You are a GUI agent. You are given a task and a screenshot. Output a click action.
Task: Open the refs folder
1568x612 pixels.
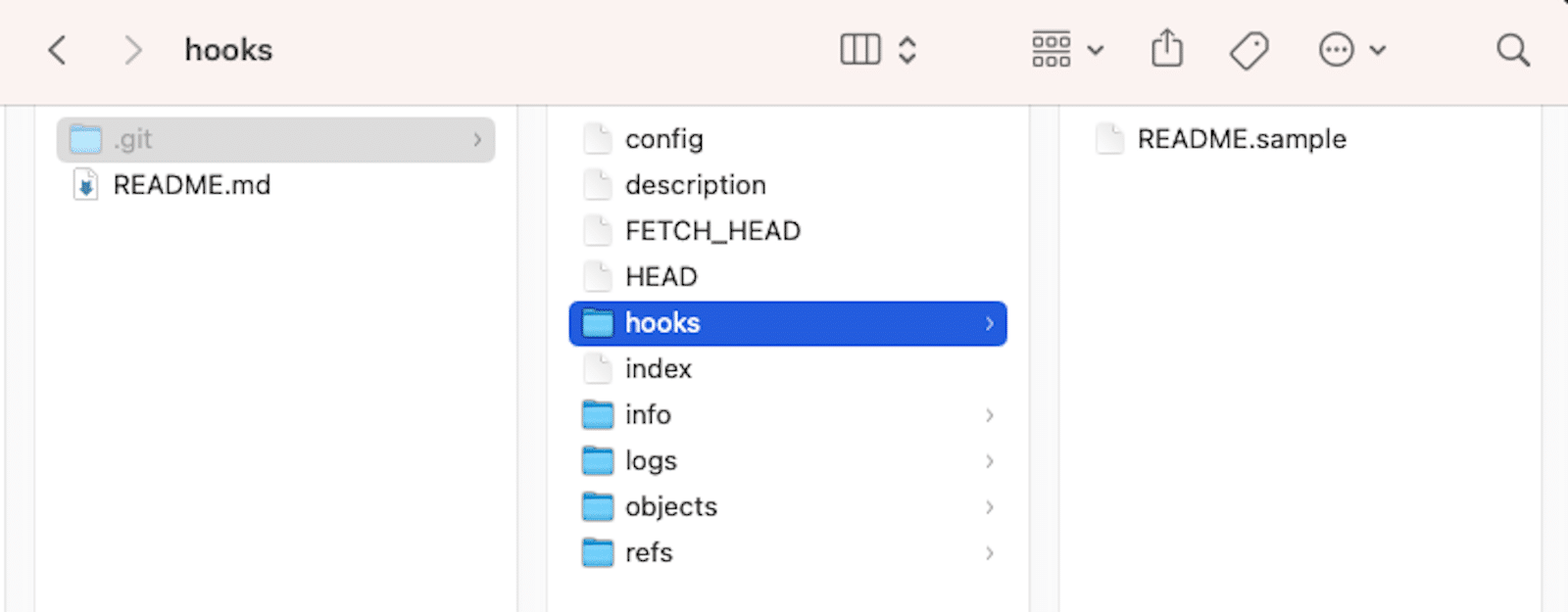649,552
